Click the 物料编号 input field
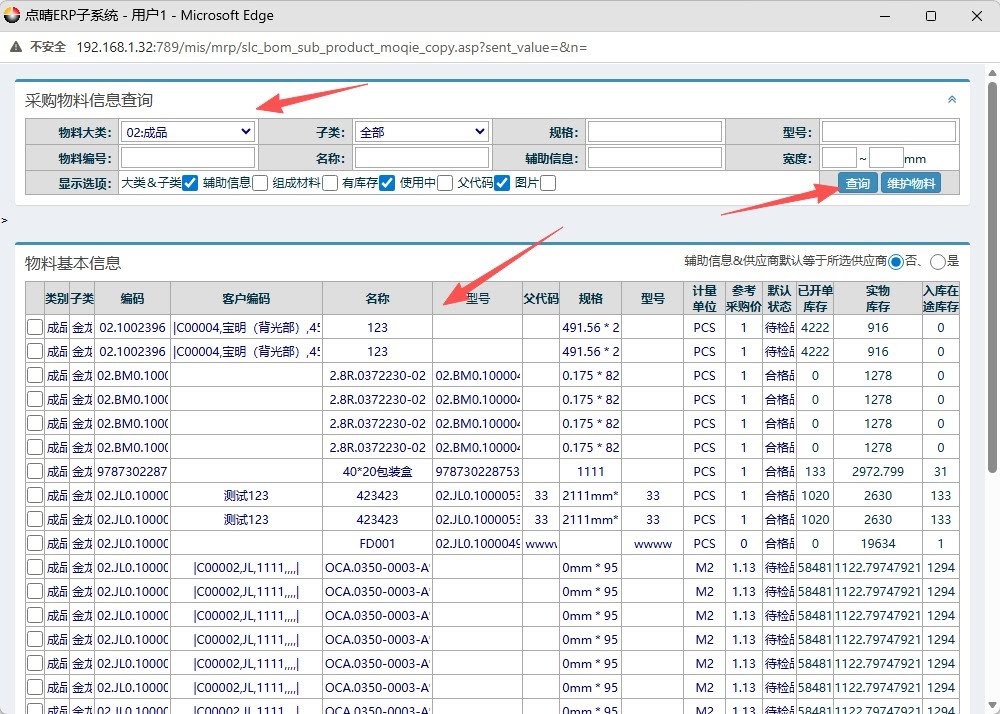Viewport: 1000px width, 714px height. tap(188, 157)
